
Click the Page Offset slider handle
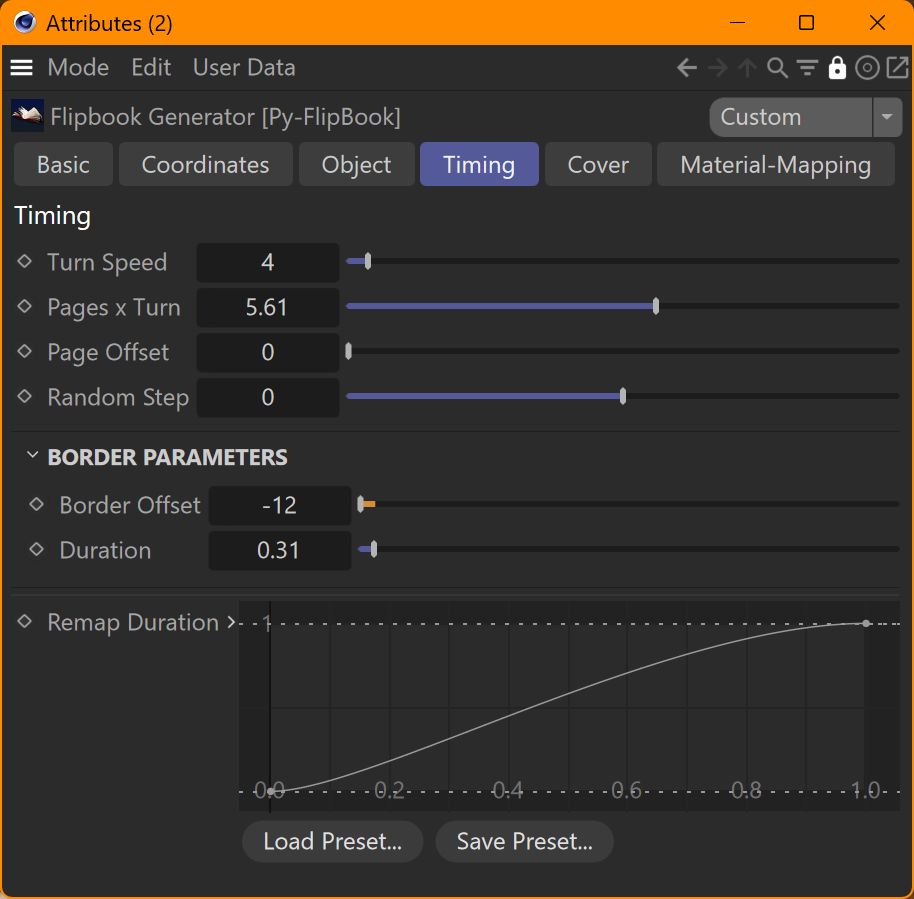click(x=349, y=351)
